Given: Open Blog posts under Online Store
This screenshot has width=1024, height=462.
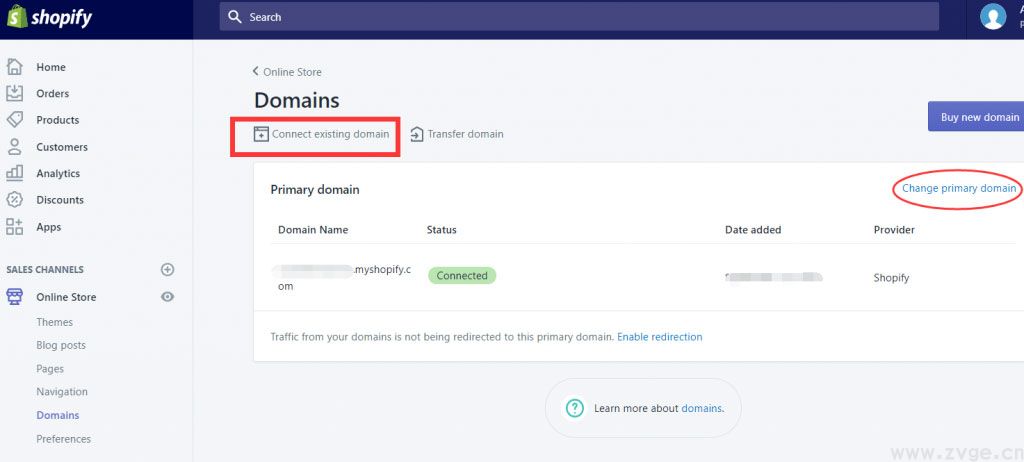Looking at the screenshot, I should point(61,345).
